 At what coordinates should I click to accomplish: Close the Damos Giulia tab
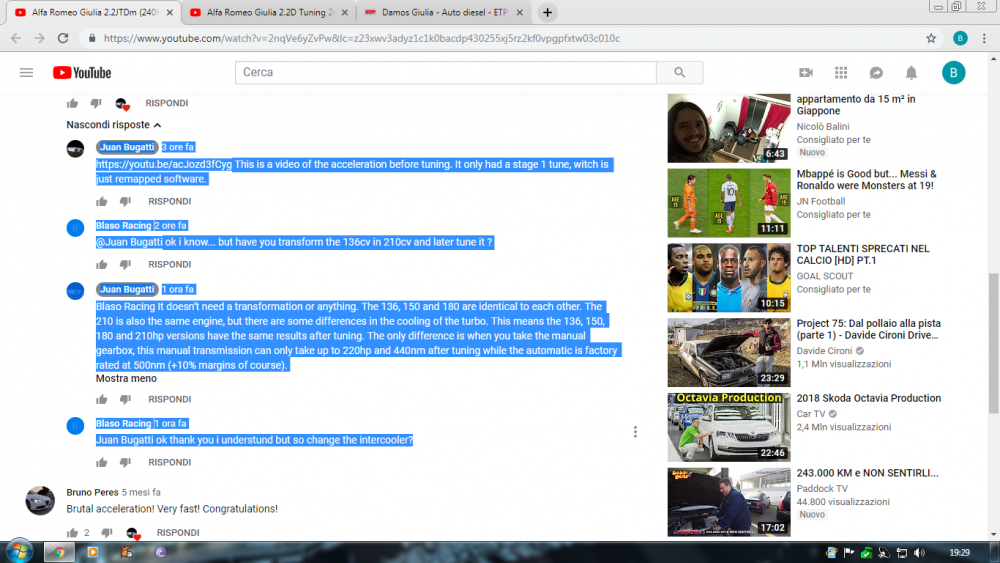click(520, 12)
